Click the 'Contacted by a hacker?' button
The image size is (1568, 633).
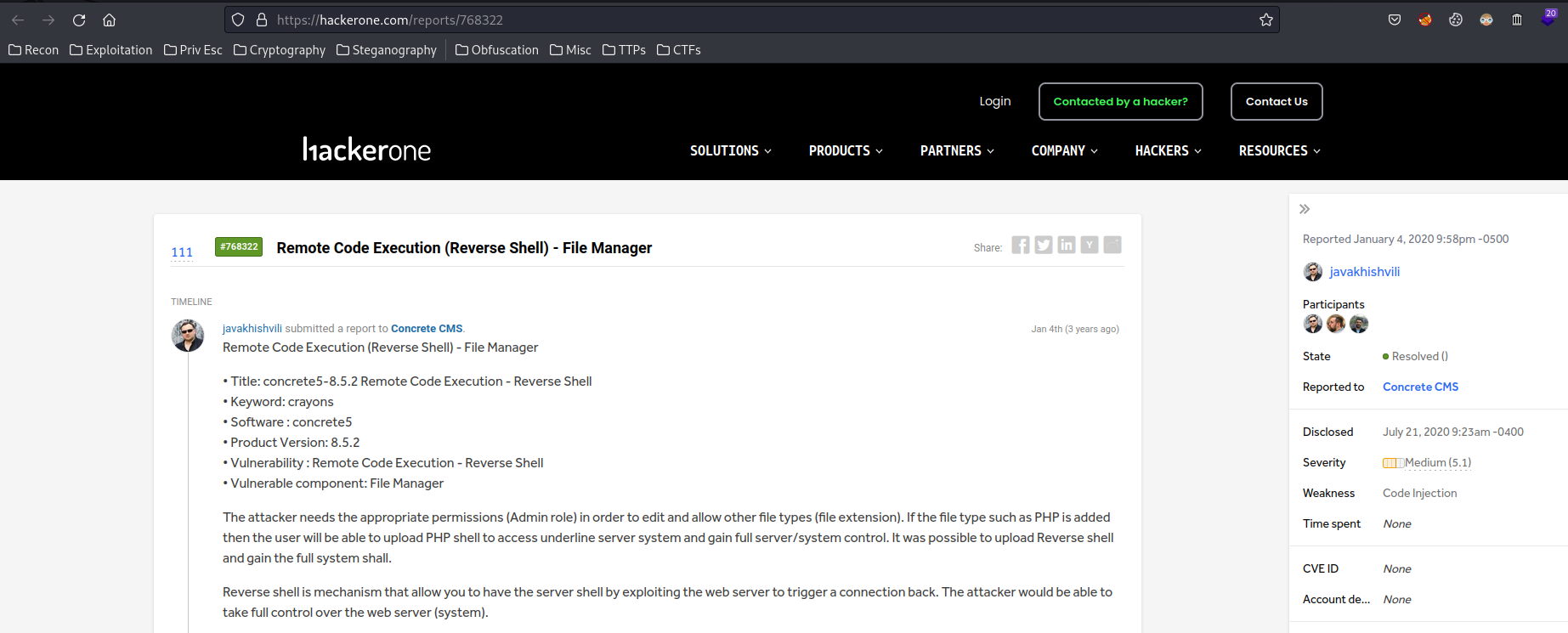click(1121, 101)
